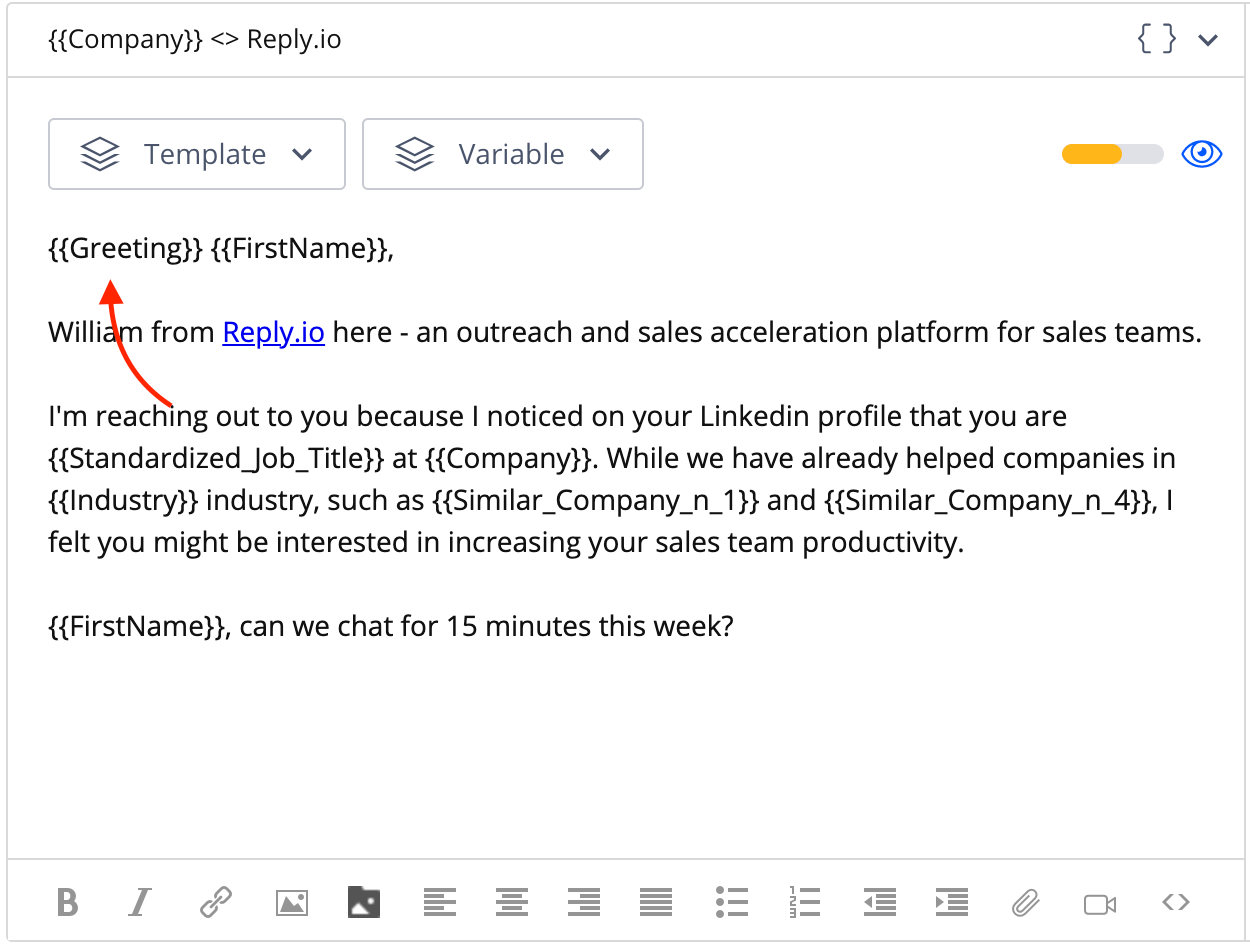The image size is (1250, 950).
Task: Place cursor in empty body area below text
Action: coord(625,750)
